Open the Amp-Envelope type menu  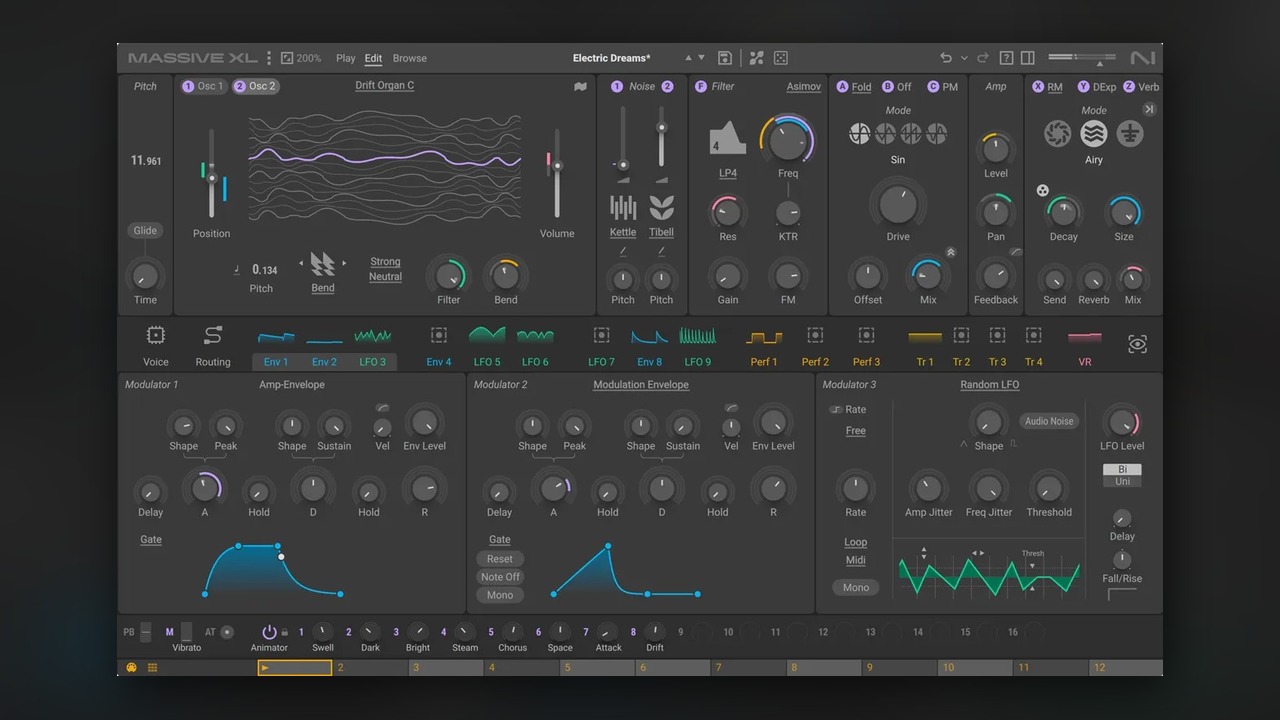click(292, 384)
